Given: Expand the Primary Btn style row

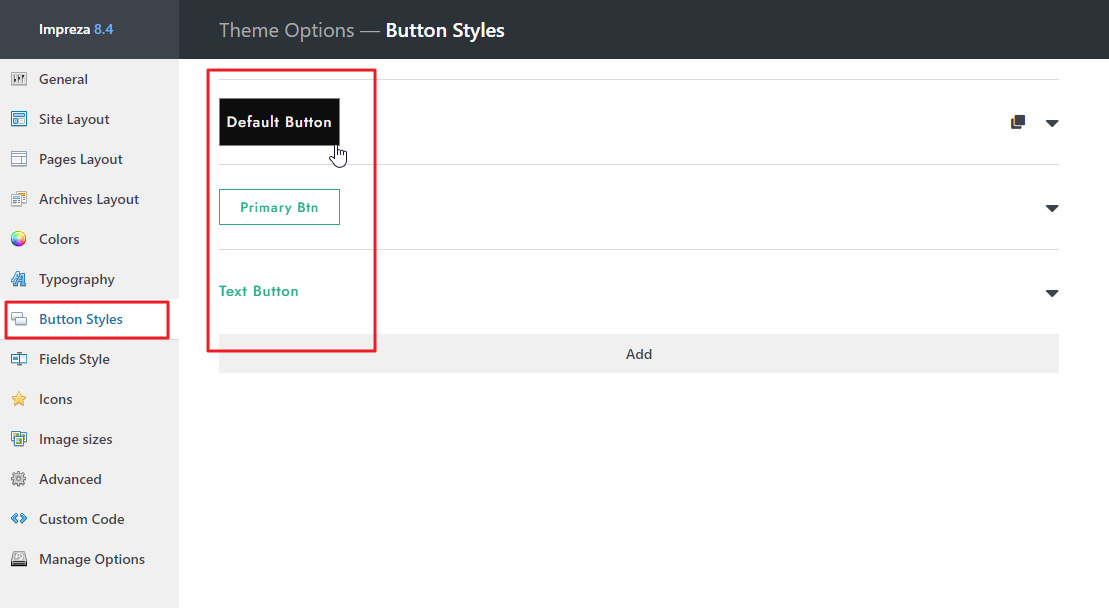Looking at the screenshot, I should 1052,208.
